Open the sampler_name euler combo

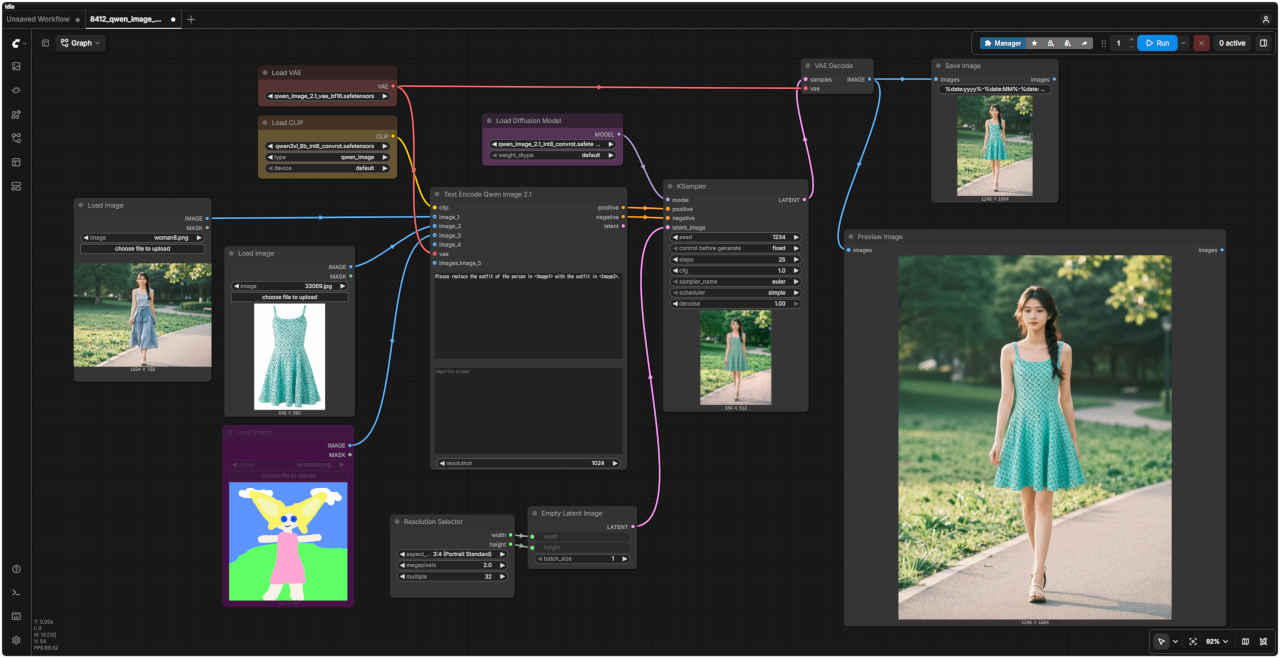[x=736, y=281]
